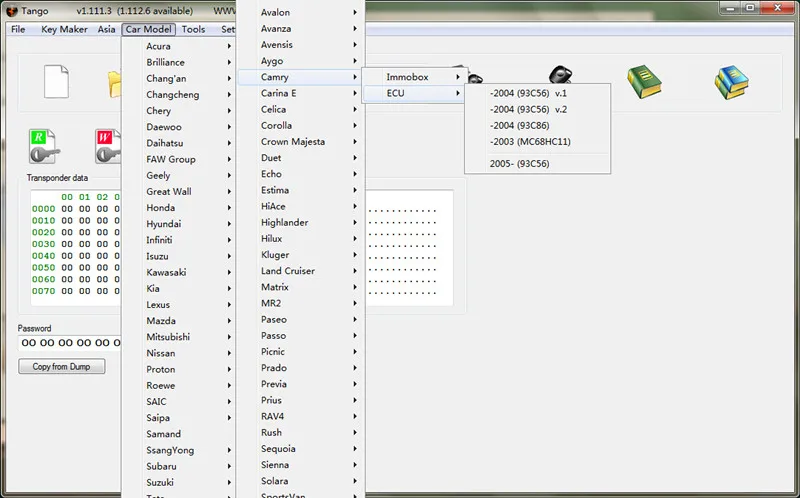Click the Password hex input field
The image size is (800, 498).
pyautogui.click(x=70, y=343)
